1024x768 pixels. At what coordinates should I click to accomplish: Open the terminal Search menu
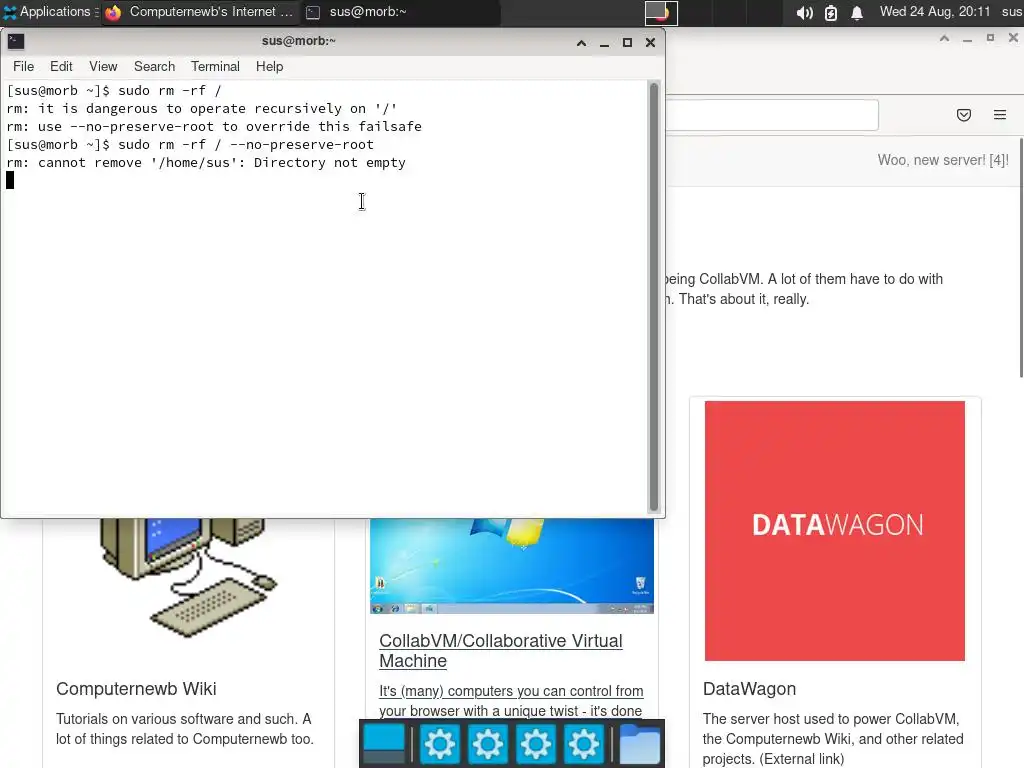point(154,67)
